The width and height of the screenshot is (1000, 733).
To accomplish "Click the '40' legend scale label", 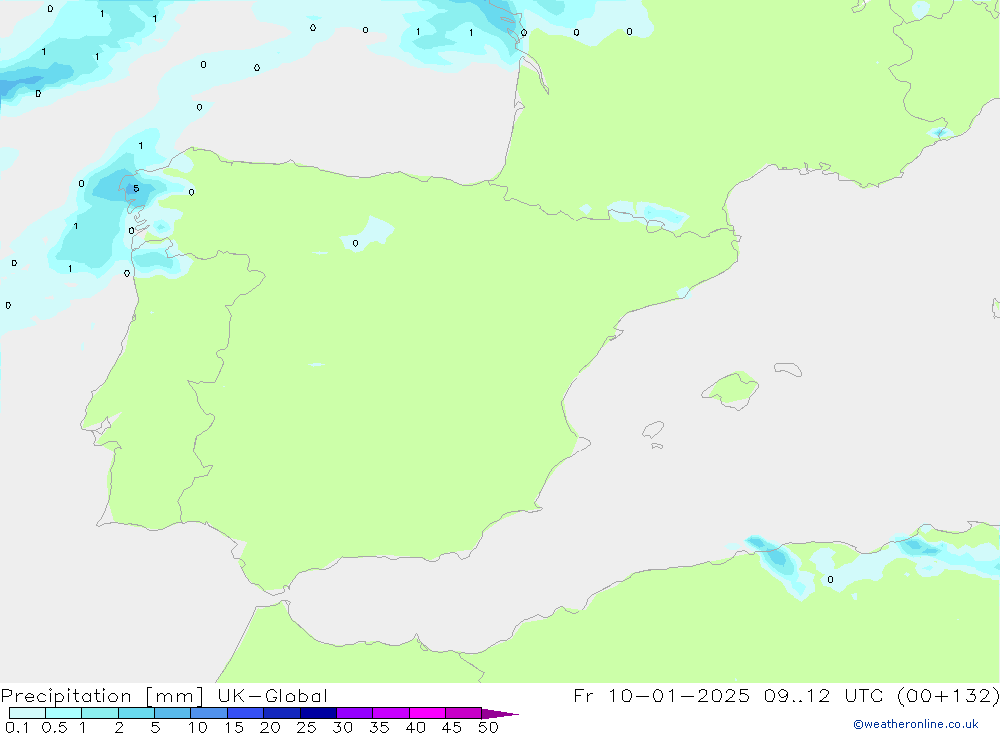I will (x=416, y=727).
